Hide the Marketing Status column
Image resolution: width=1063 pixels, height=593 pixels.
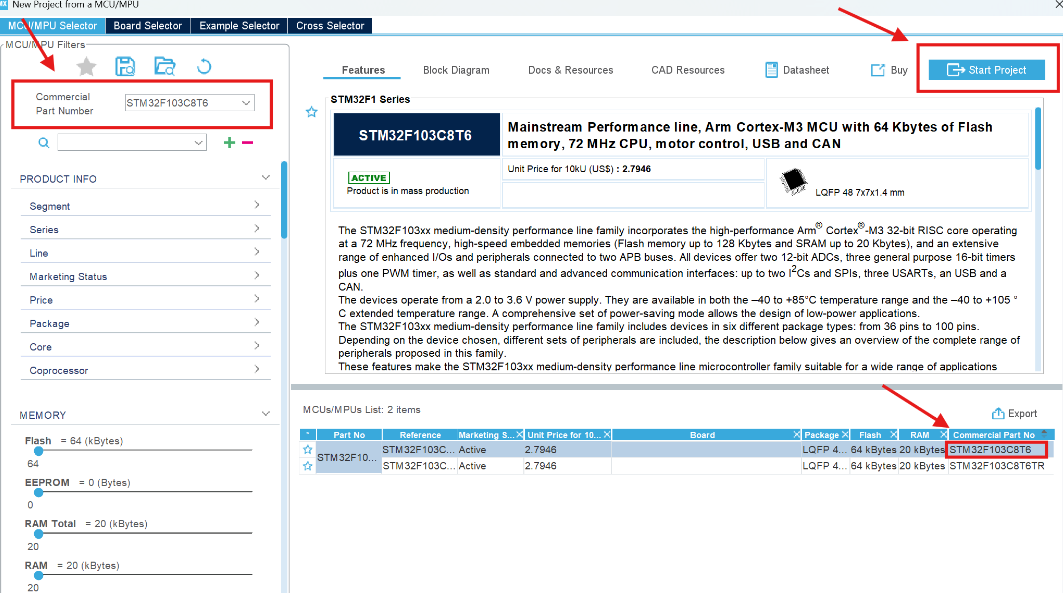[x=519, y=434]
